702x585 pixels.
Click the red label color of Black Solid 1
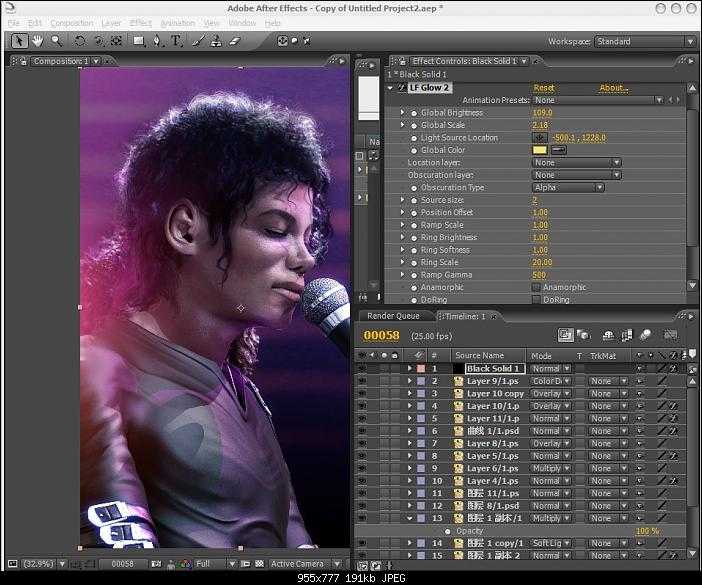coord(421,369)
